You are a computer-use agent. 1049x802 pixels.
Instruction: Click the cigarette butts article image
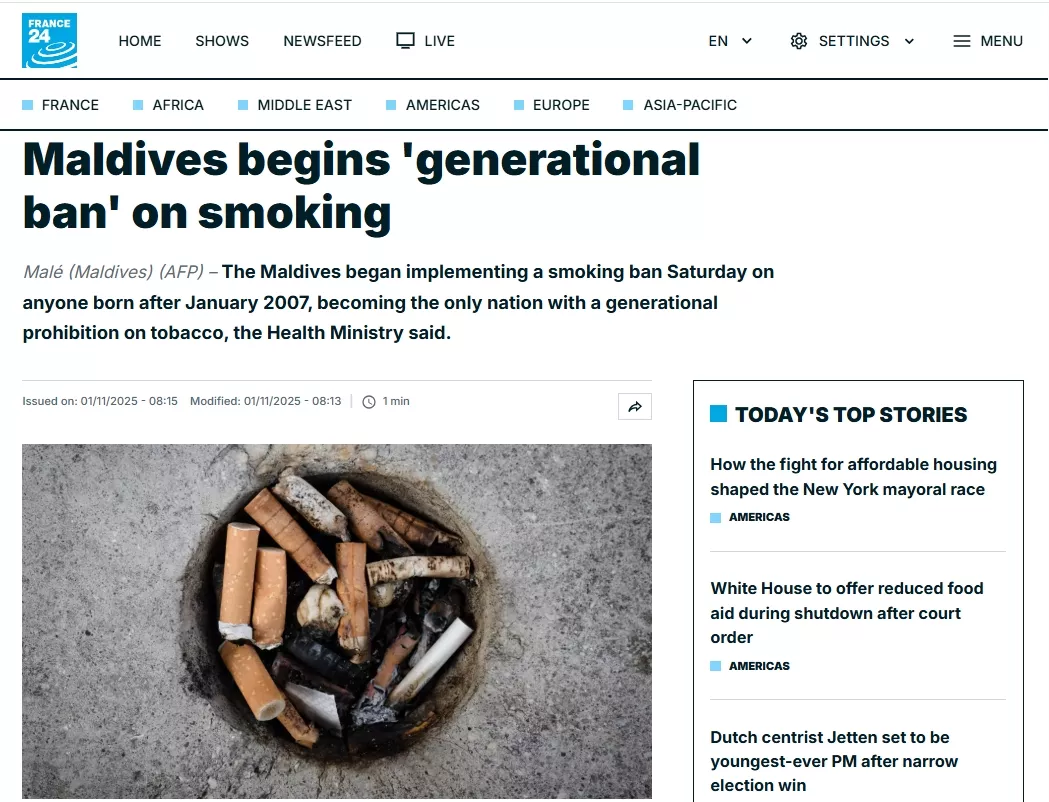337,621
